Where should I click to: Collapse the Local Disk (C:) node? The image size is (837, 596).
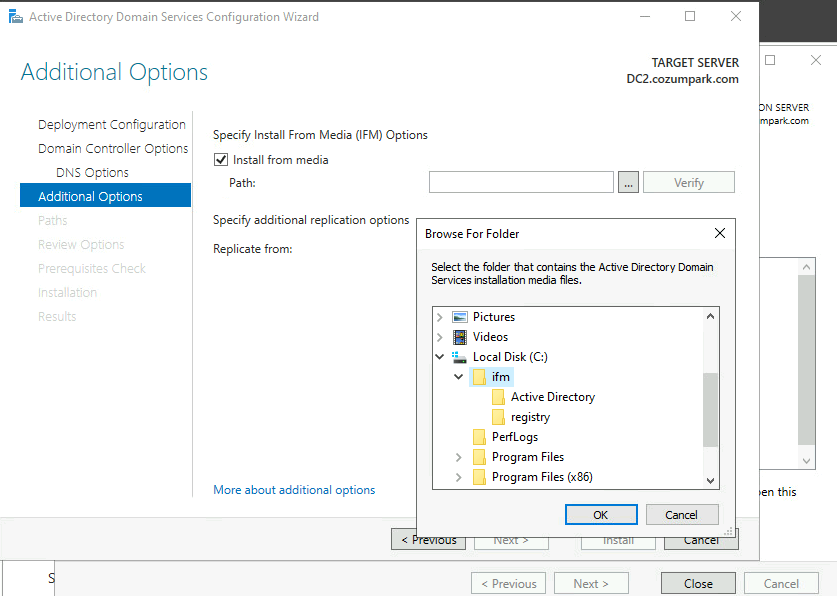(440, 357)
